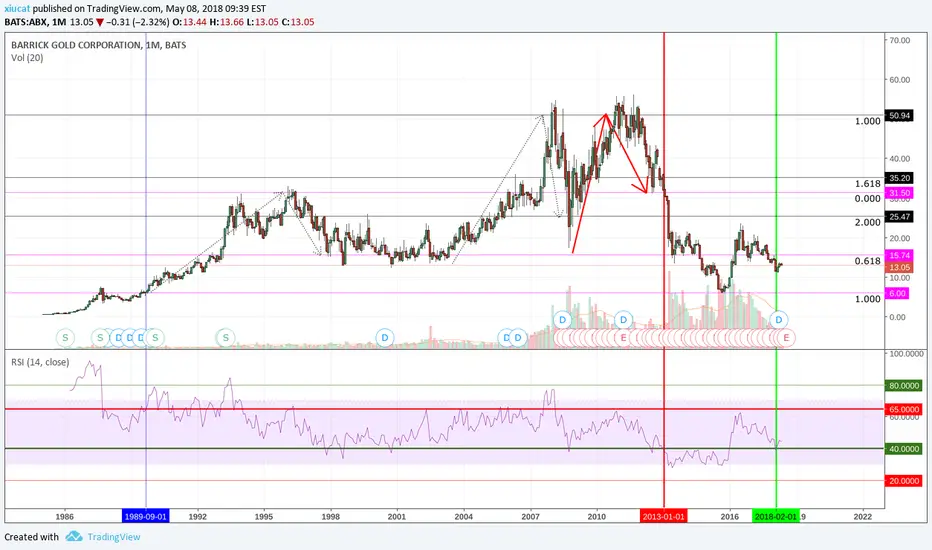Screen dimensions: 932x550
Task: Click the last E earnings marker near 2018
Action: pyautogui.click(x=786, y=338)
